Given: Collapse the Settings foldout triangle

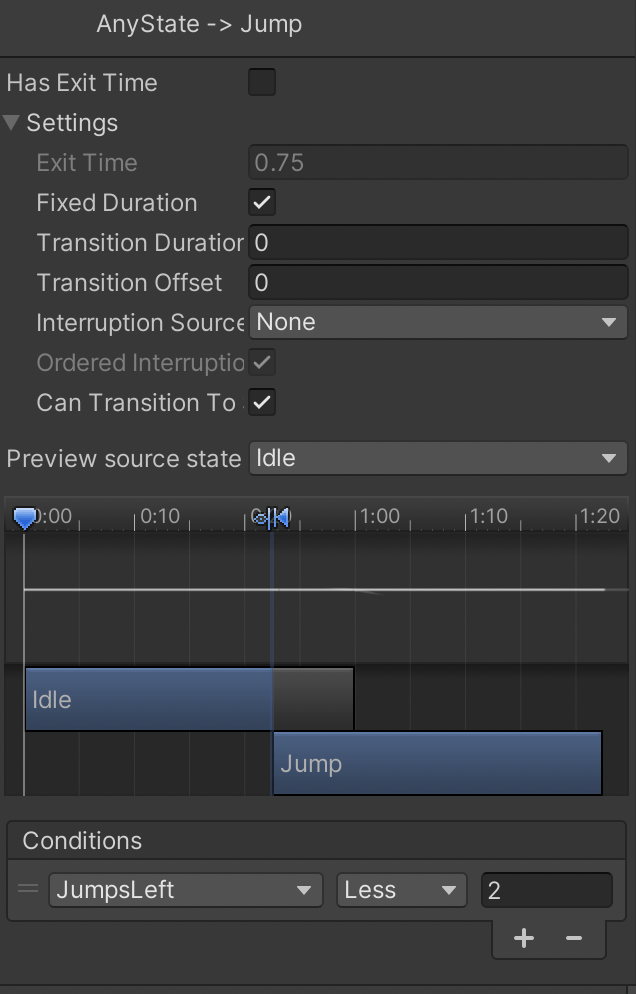Looking at the screenshot, I should (12, 123).
